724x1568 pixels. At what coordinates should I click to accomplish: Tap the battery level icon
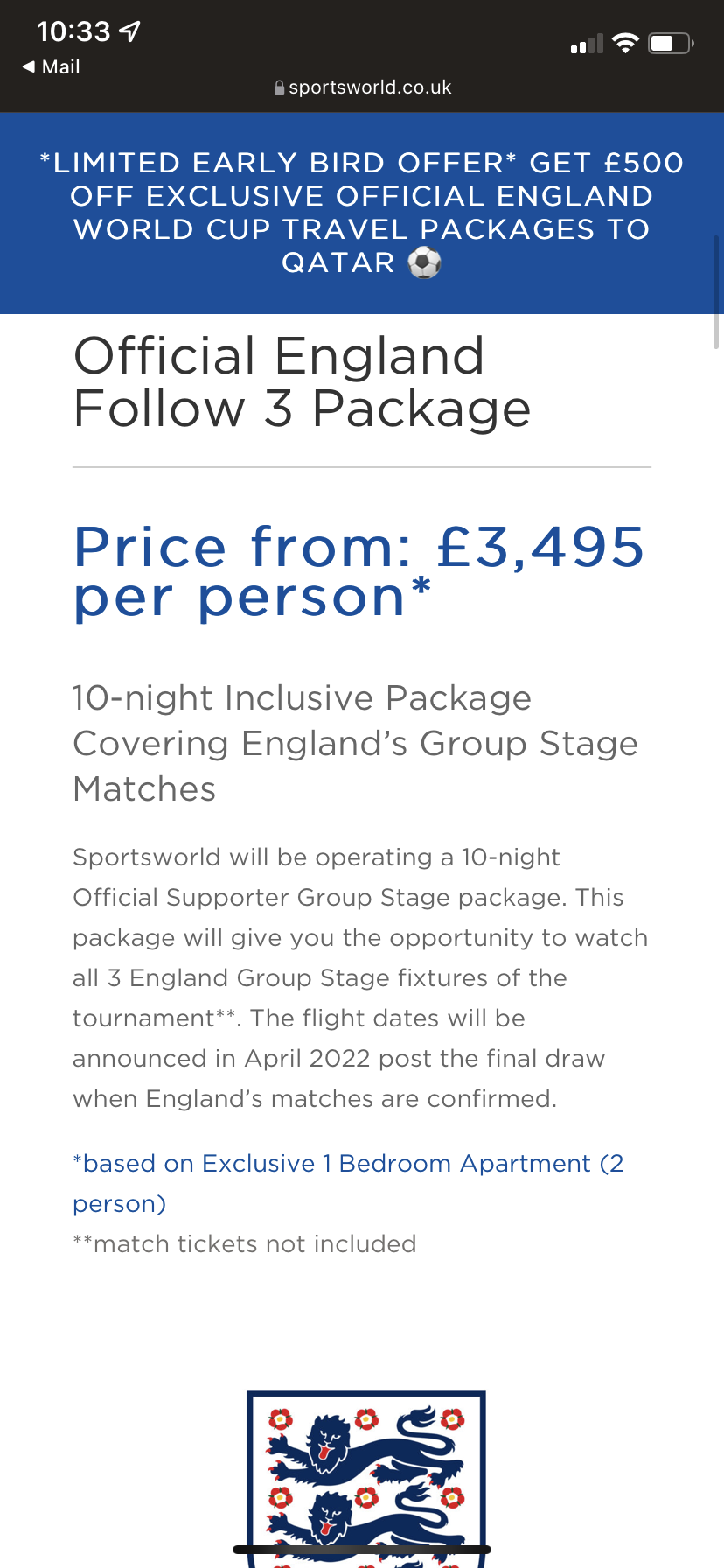click(670, 44)
